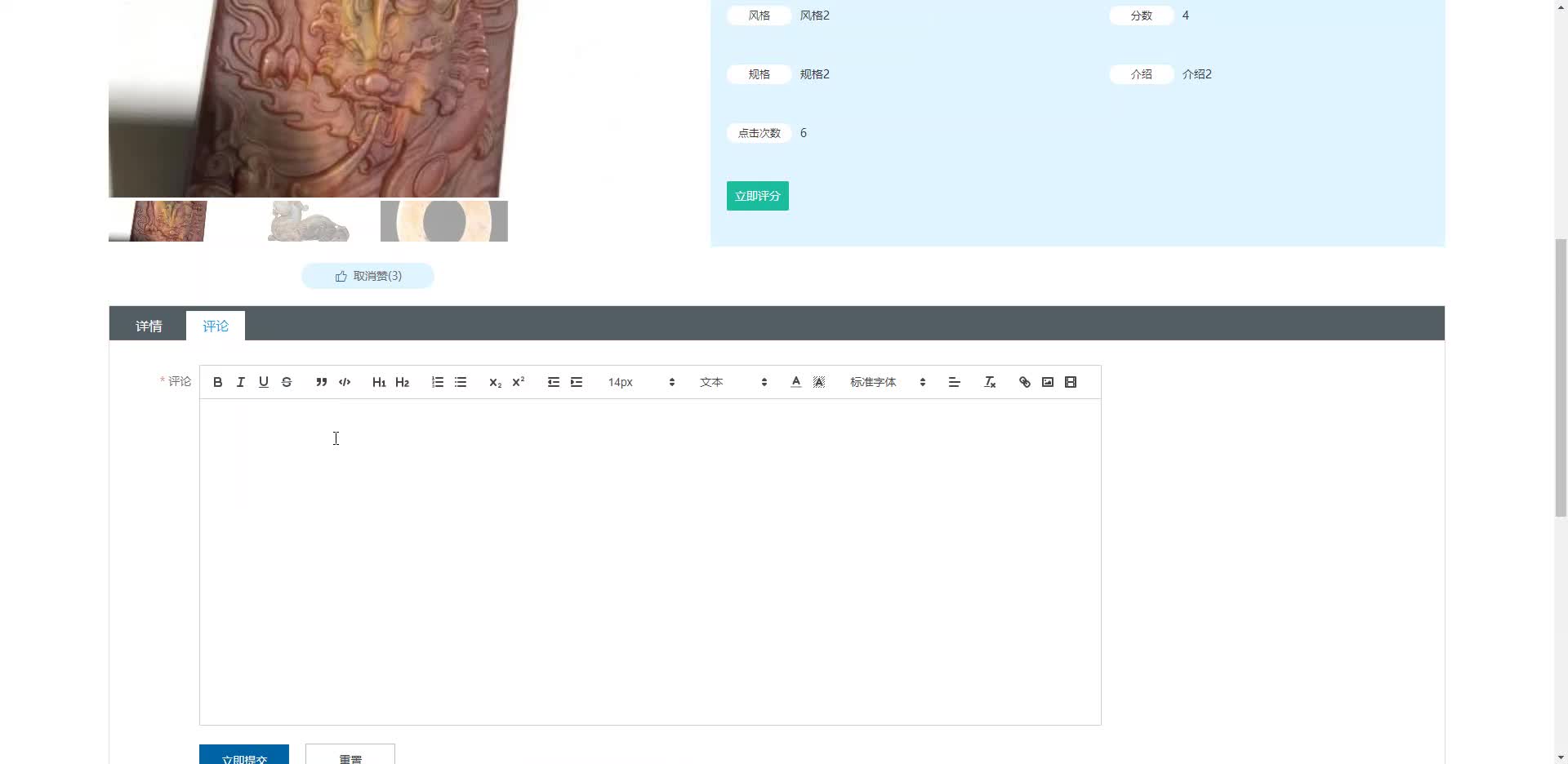Click the 介绍 label tag
Screen dimensions: 1568x764
pyautogui.click(x=1141, y=74)
